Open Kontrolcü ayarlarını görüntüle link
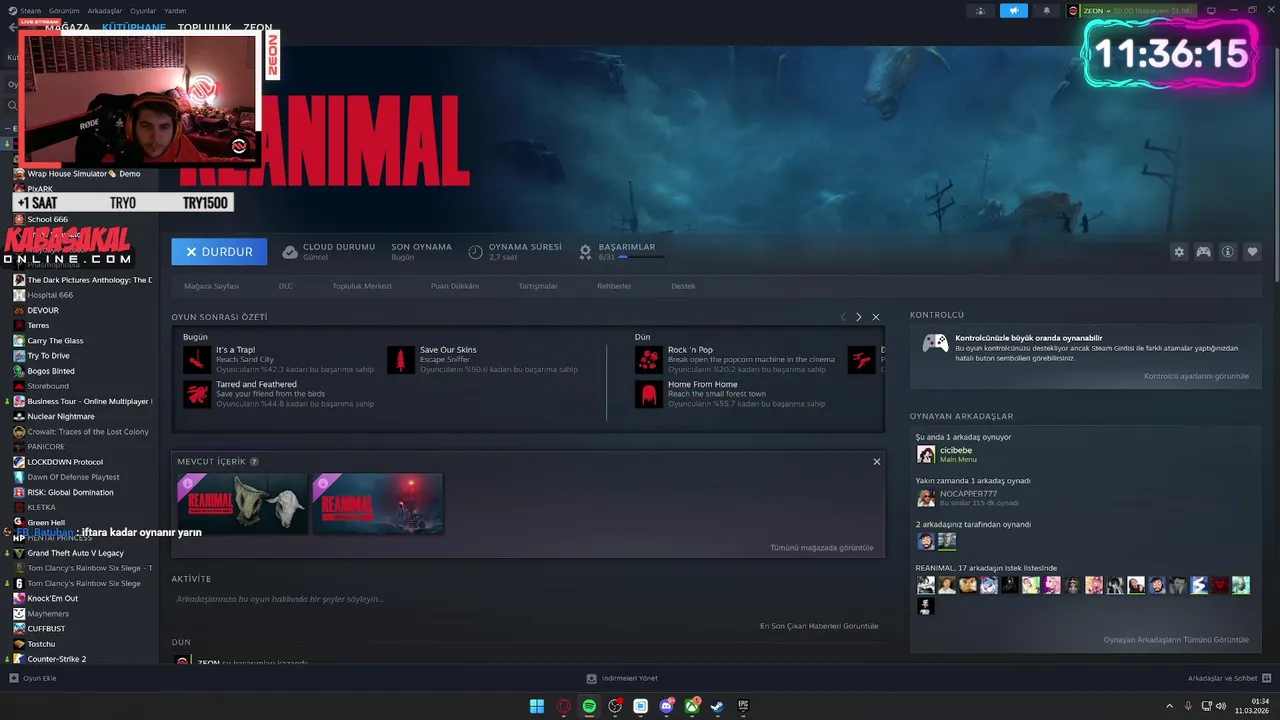 coord(1196,376)
